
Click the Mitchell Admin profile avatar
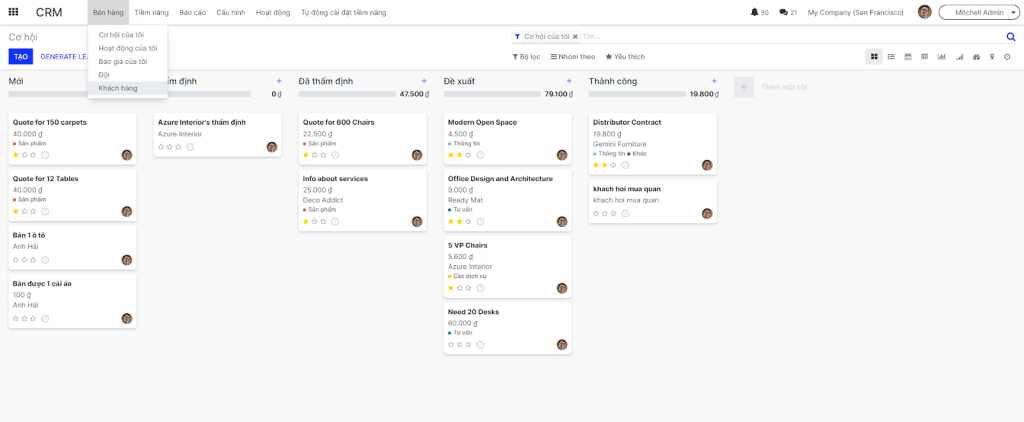pyautogui.click(x=924, y=12)
